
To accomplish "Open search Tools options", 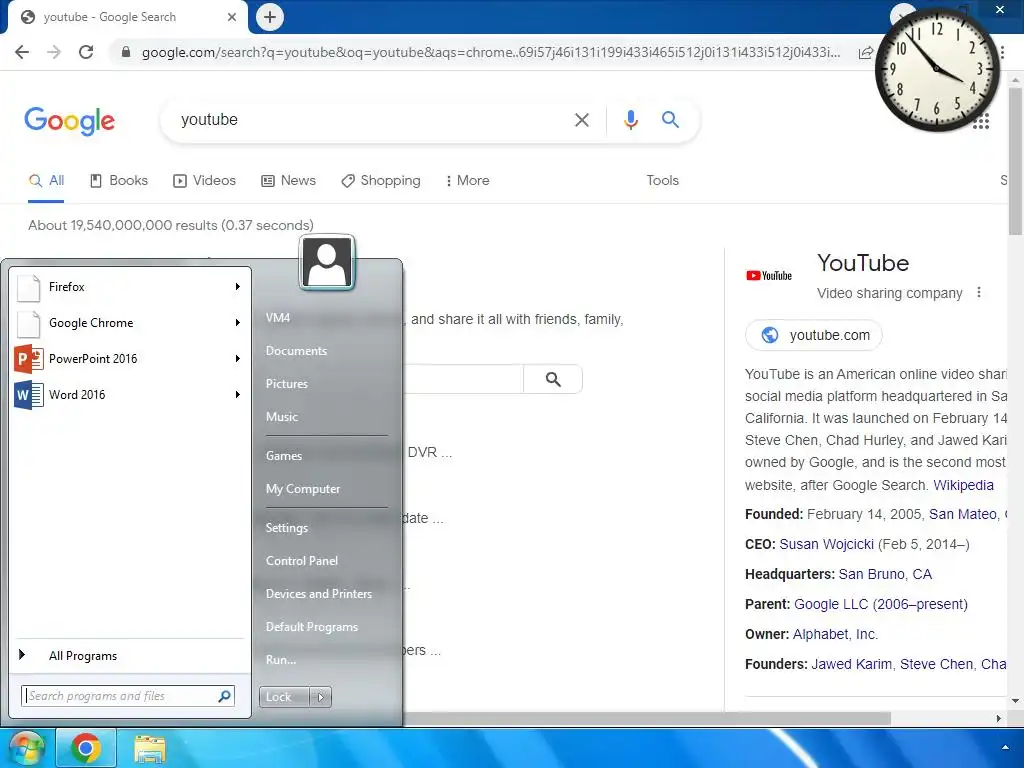I will coord(662,180).
